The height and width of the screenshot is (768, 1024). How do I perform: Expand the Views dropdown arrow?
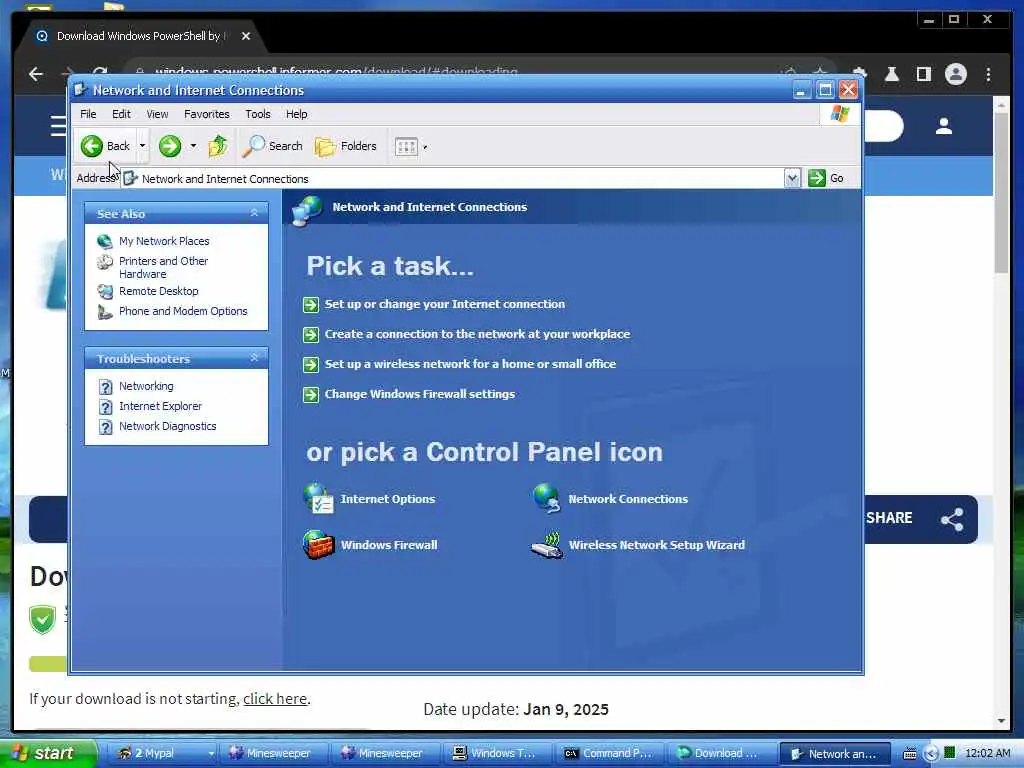[425, 147]
